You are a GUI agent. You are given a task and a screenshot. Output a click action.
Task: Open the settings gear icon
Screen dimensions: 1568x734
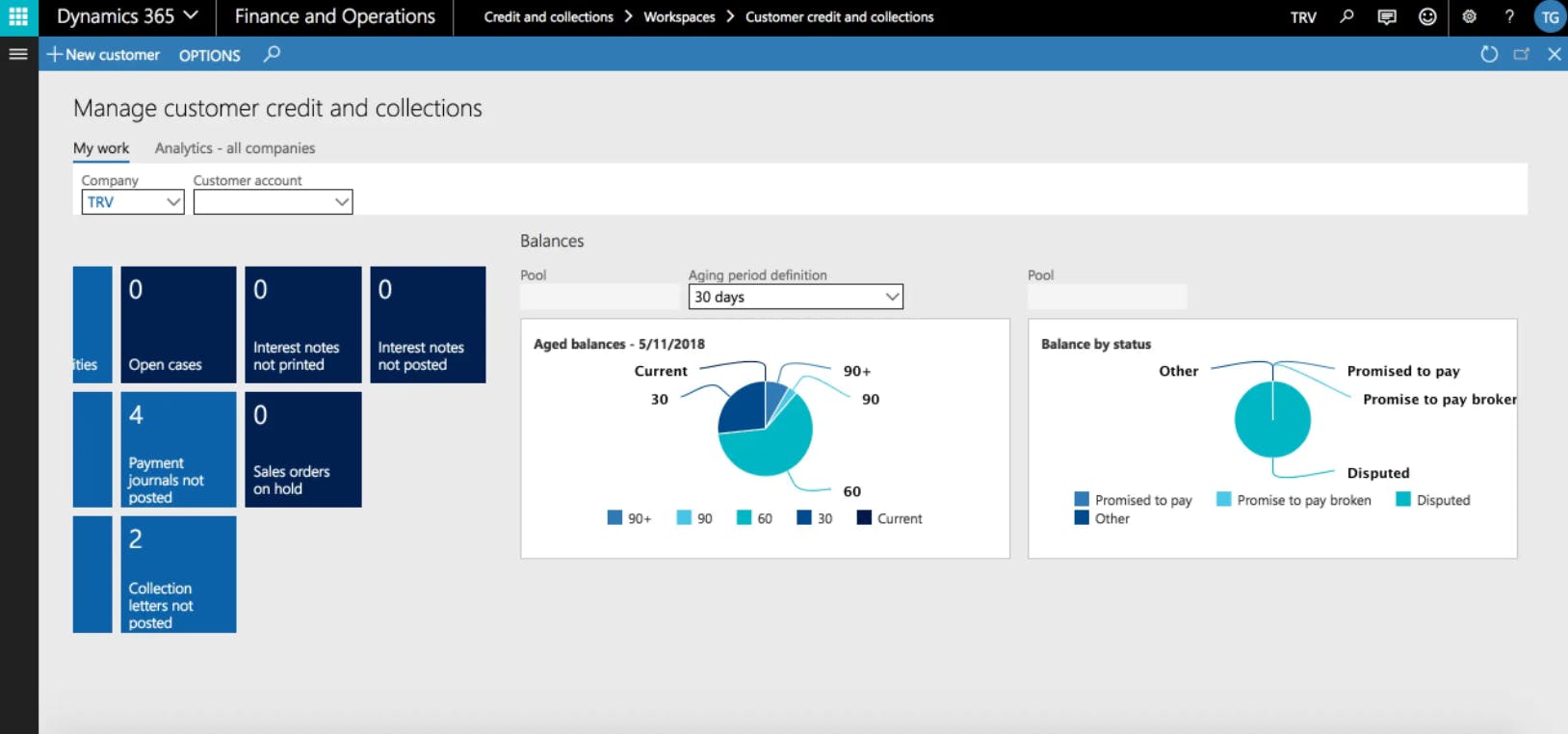coord(1469,17)
